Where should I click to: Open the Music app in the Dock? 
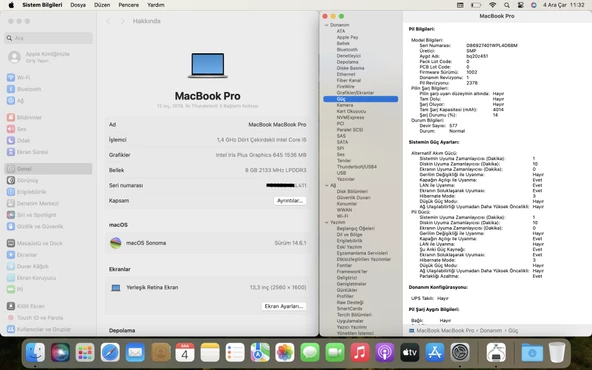pos(360,352)
